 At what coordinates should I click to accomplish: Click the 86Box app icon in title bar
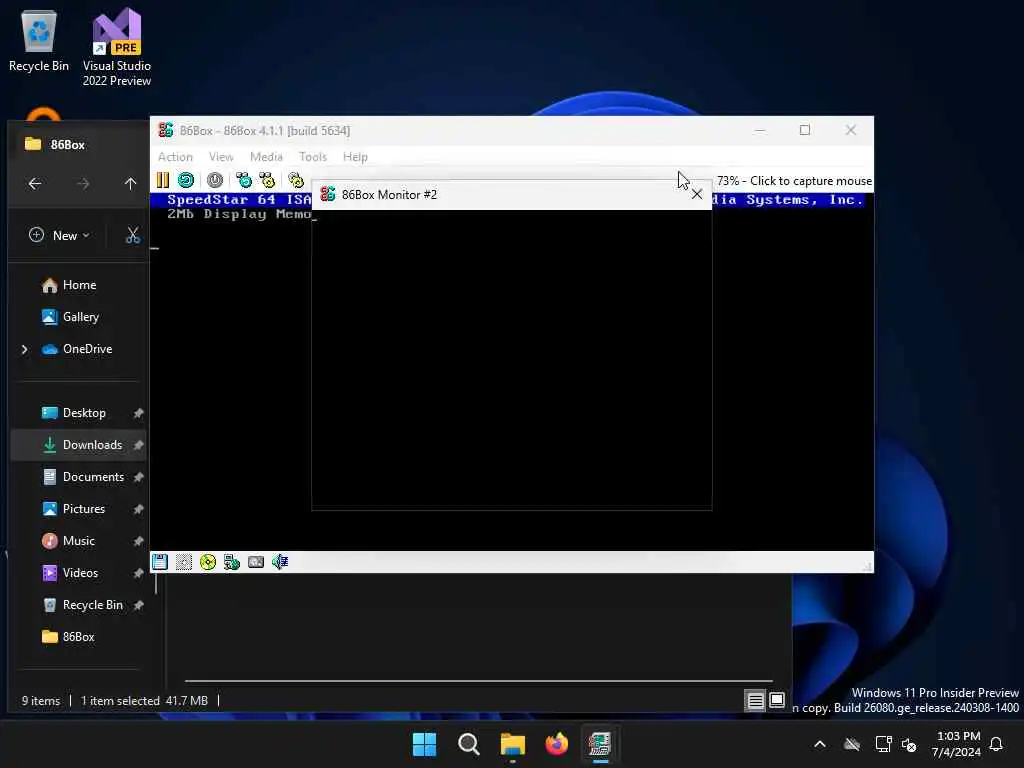166,131
